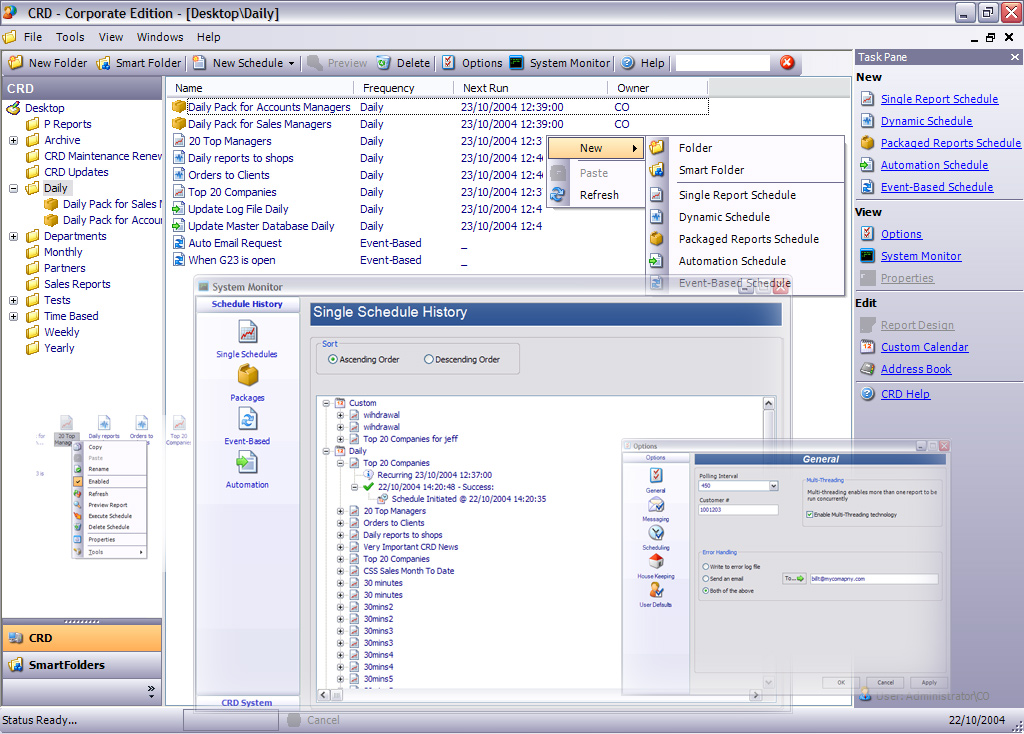1024x734 pixels.
Task: Click the New Schedule toolbar icon
Action: pyautogui.click(x=199, y=63)
